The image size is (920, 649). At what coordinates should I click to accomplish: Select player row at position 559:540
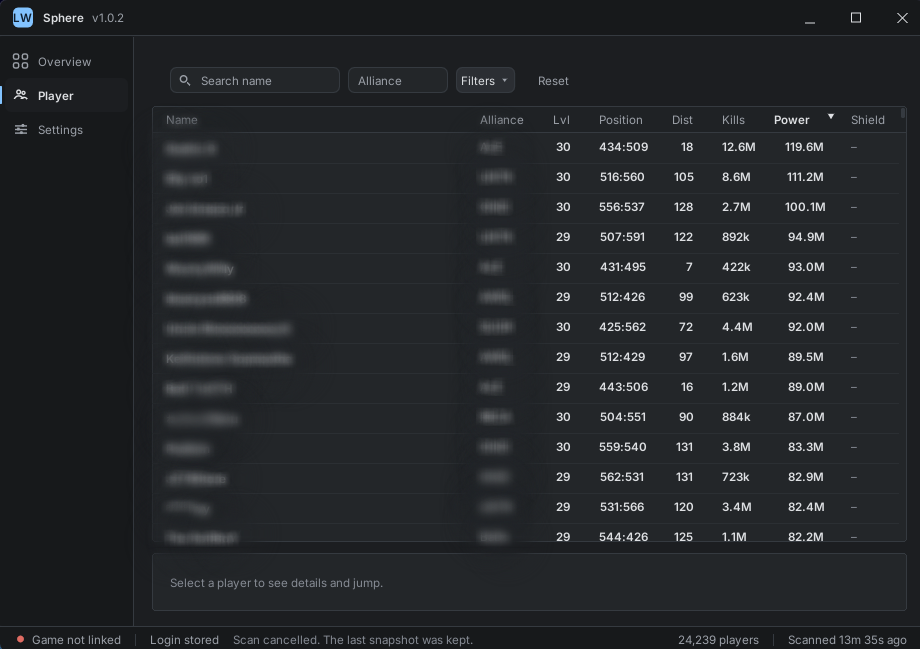click(525, 447)
